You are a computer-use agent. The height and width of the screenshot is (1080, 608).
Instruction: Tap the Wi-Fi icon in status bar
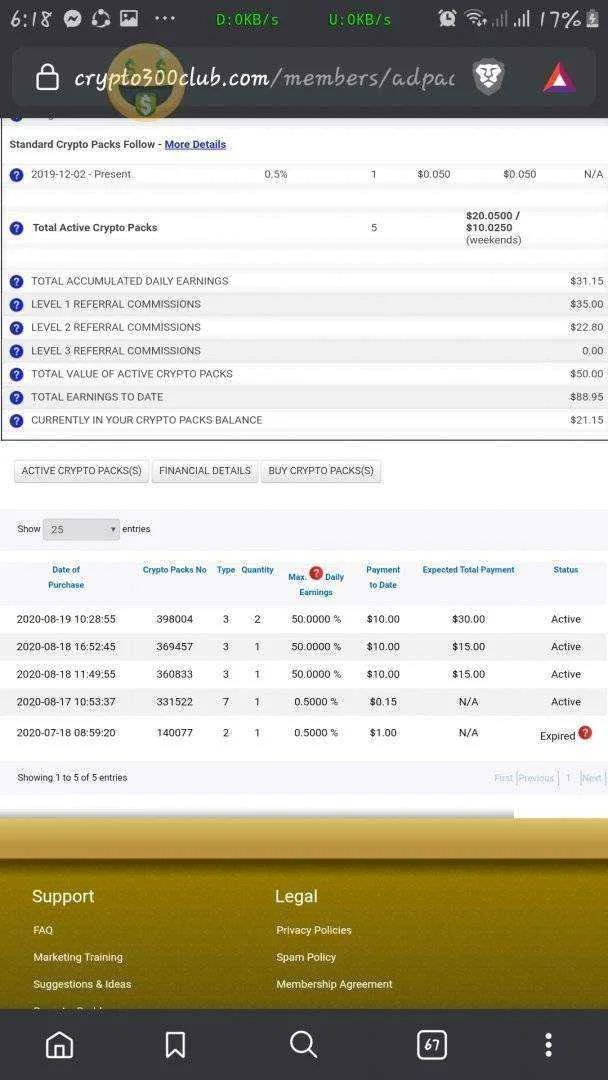point(476,19)
